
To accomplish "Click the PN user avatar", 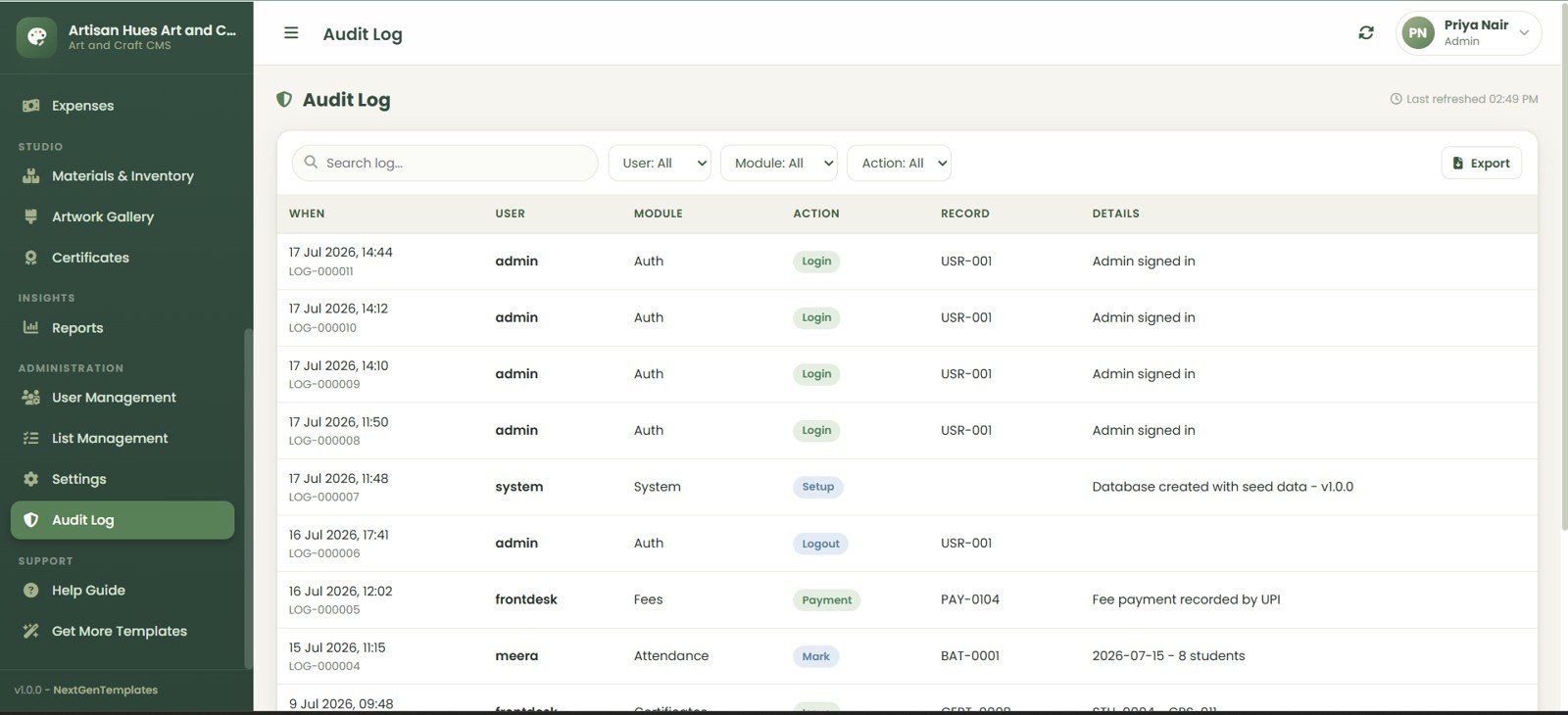I will point(1417,33).
